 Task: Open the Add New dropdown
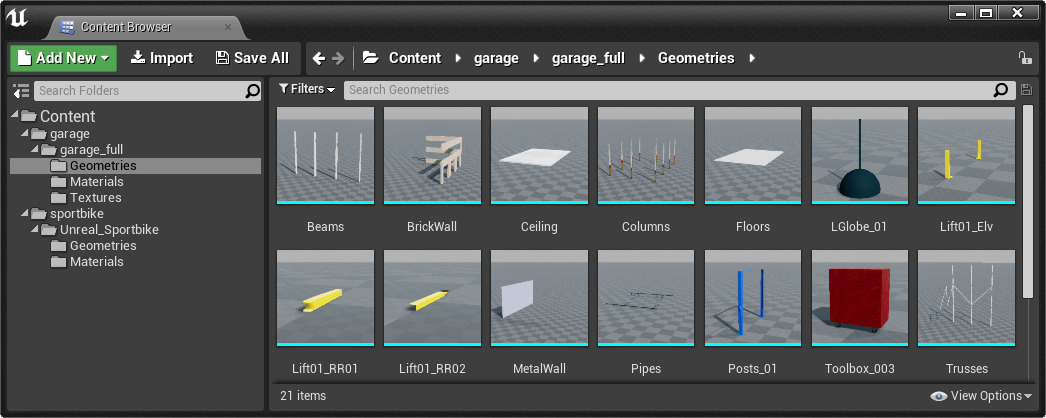pyautogui.click(x=64, y=58)
